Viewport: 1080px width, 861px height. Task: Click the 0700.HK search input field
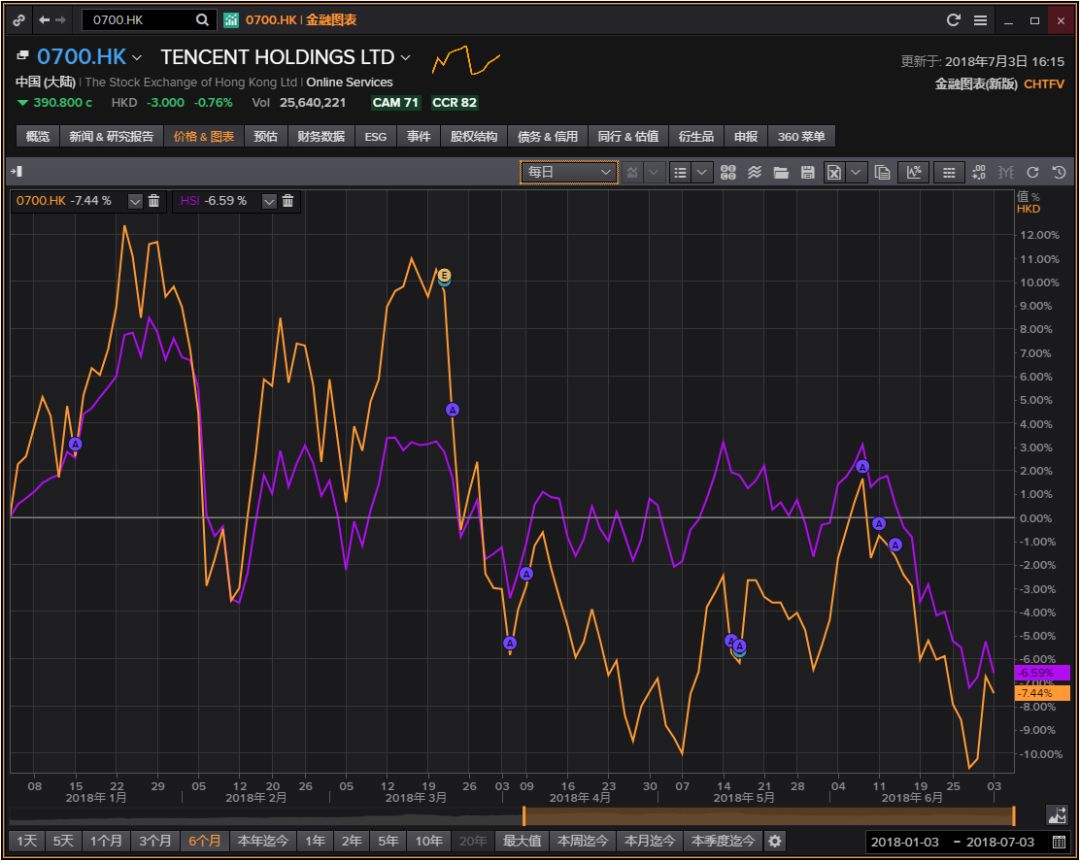coord(140,20)
